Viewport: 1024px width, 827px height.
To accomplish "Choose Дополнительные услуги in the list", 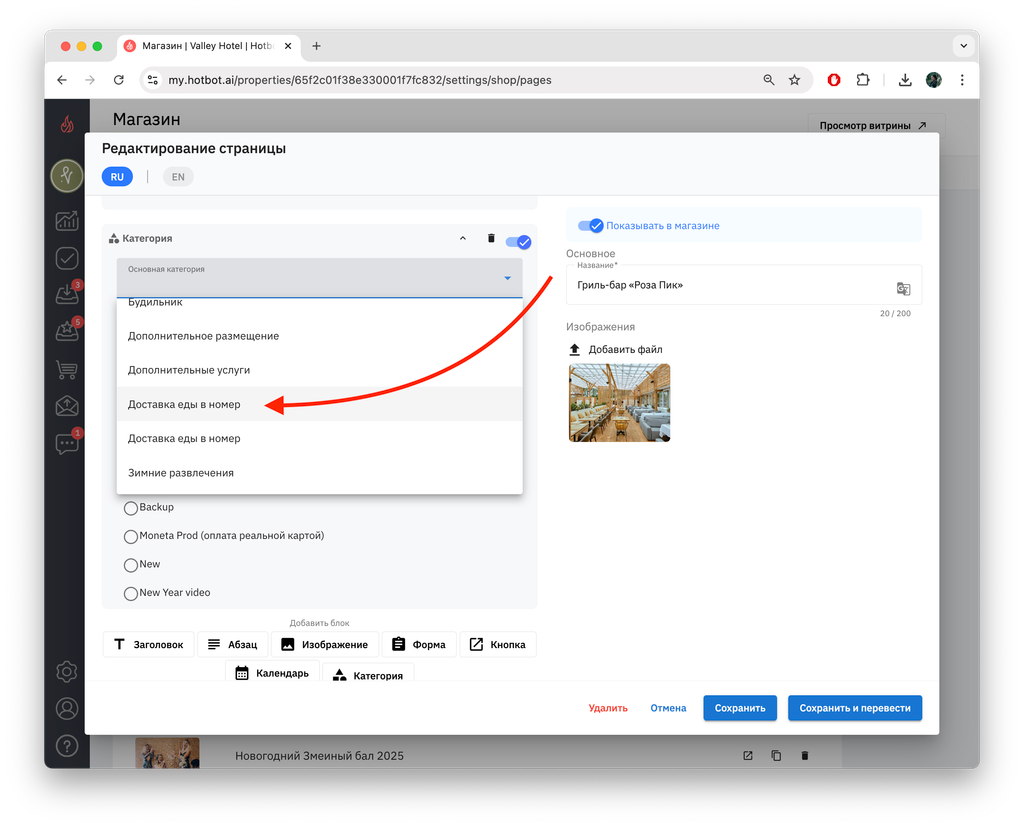I will click(319, 370).
